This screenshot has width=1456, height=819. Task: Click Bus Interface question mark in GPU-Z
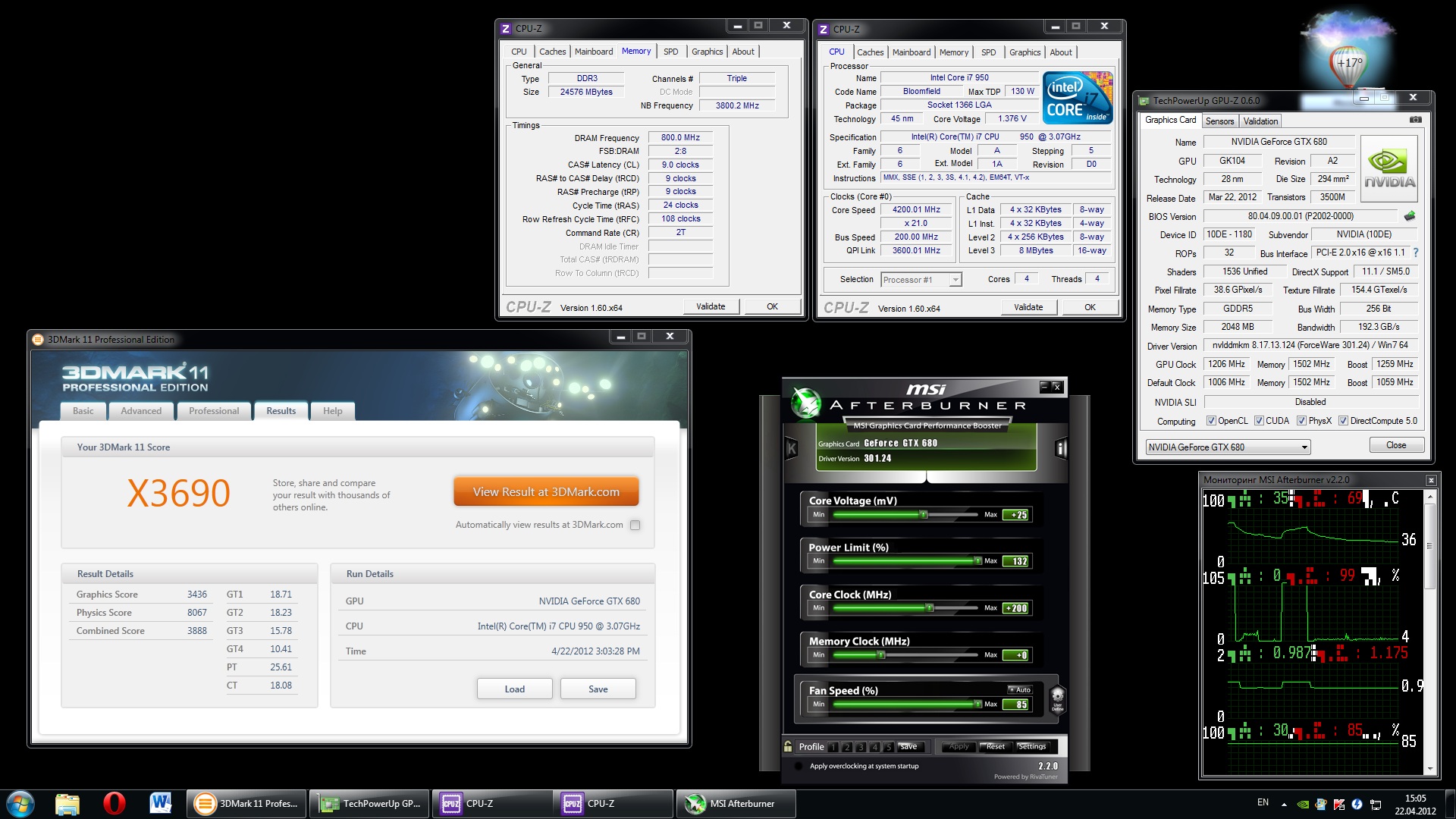[1415, 253]
